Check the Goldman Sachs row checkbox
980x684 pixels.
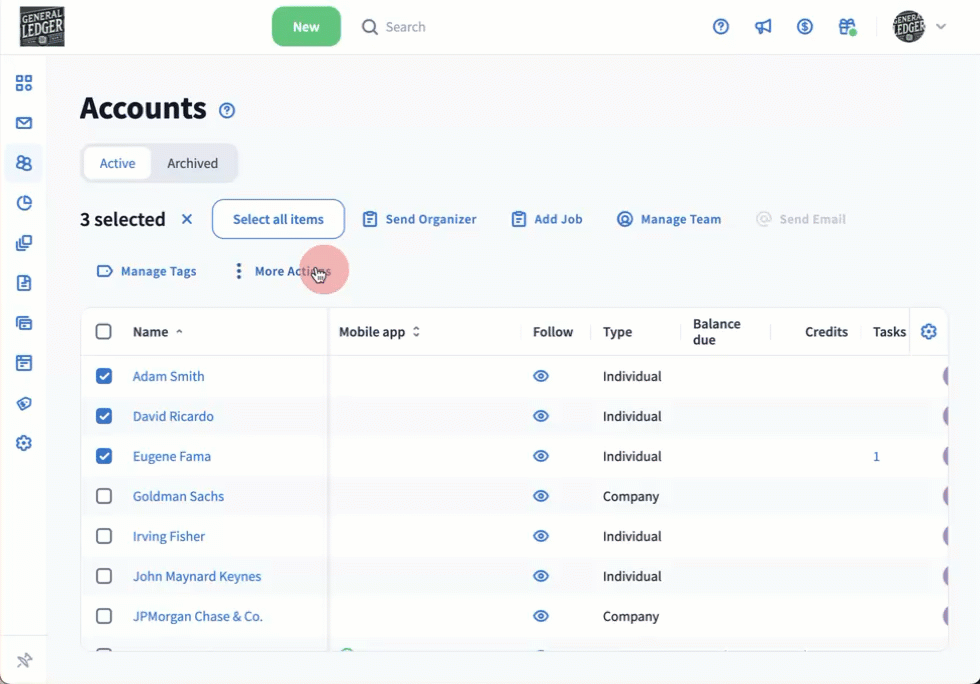click(x=104, y=496)
